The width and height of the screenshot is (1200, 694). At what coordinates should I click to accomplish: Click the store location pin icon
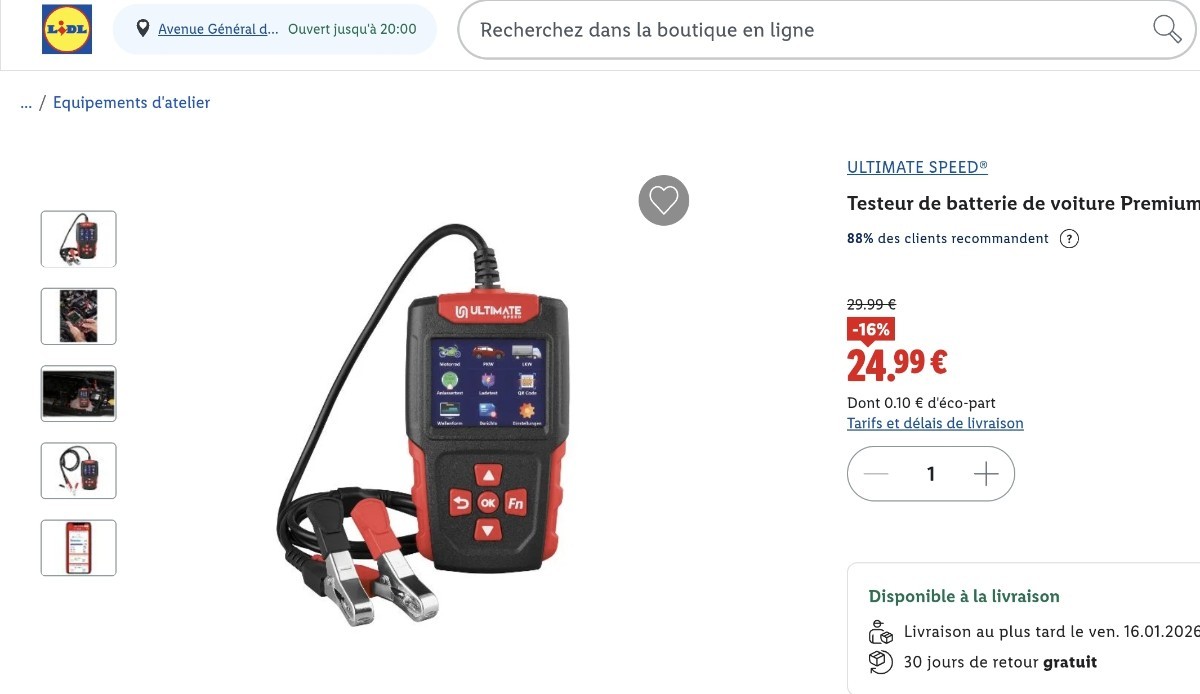(143, 29)
